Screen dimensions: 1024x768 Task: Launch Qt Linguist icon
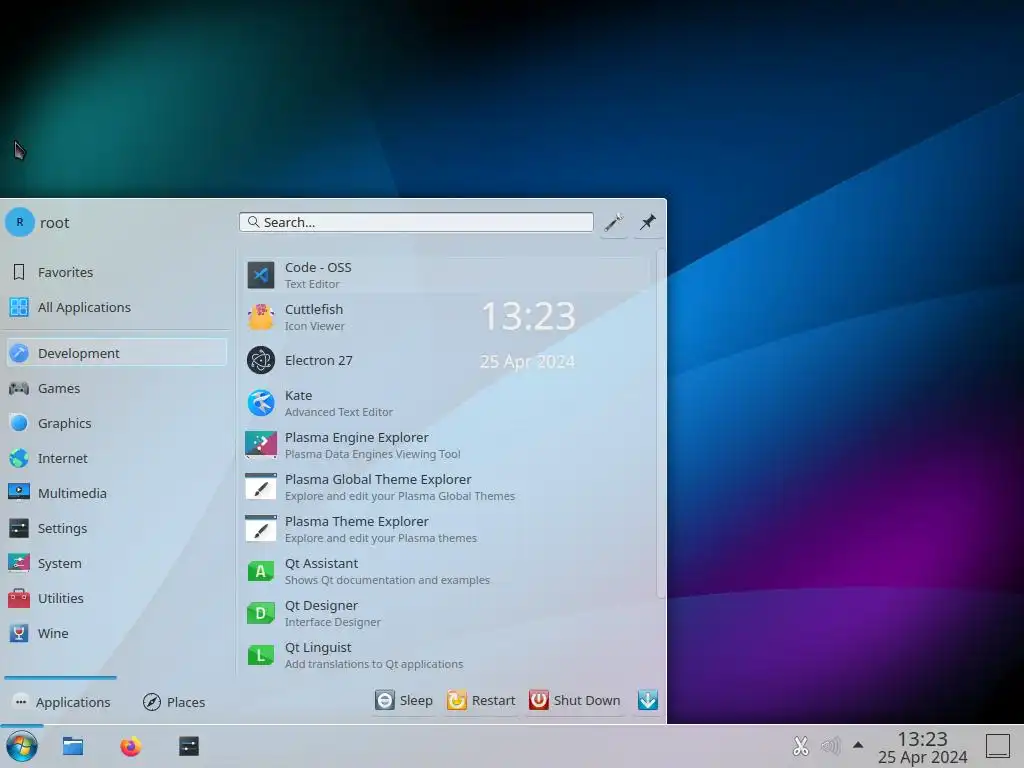click(261, 655)
